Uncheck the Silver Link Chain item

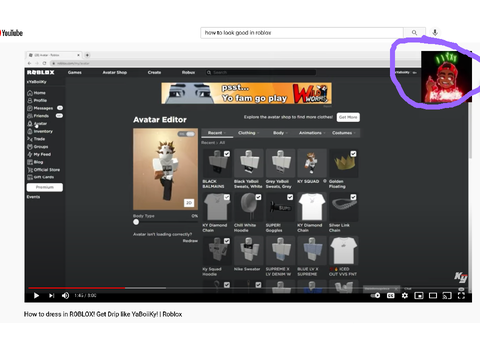point(353,197)
